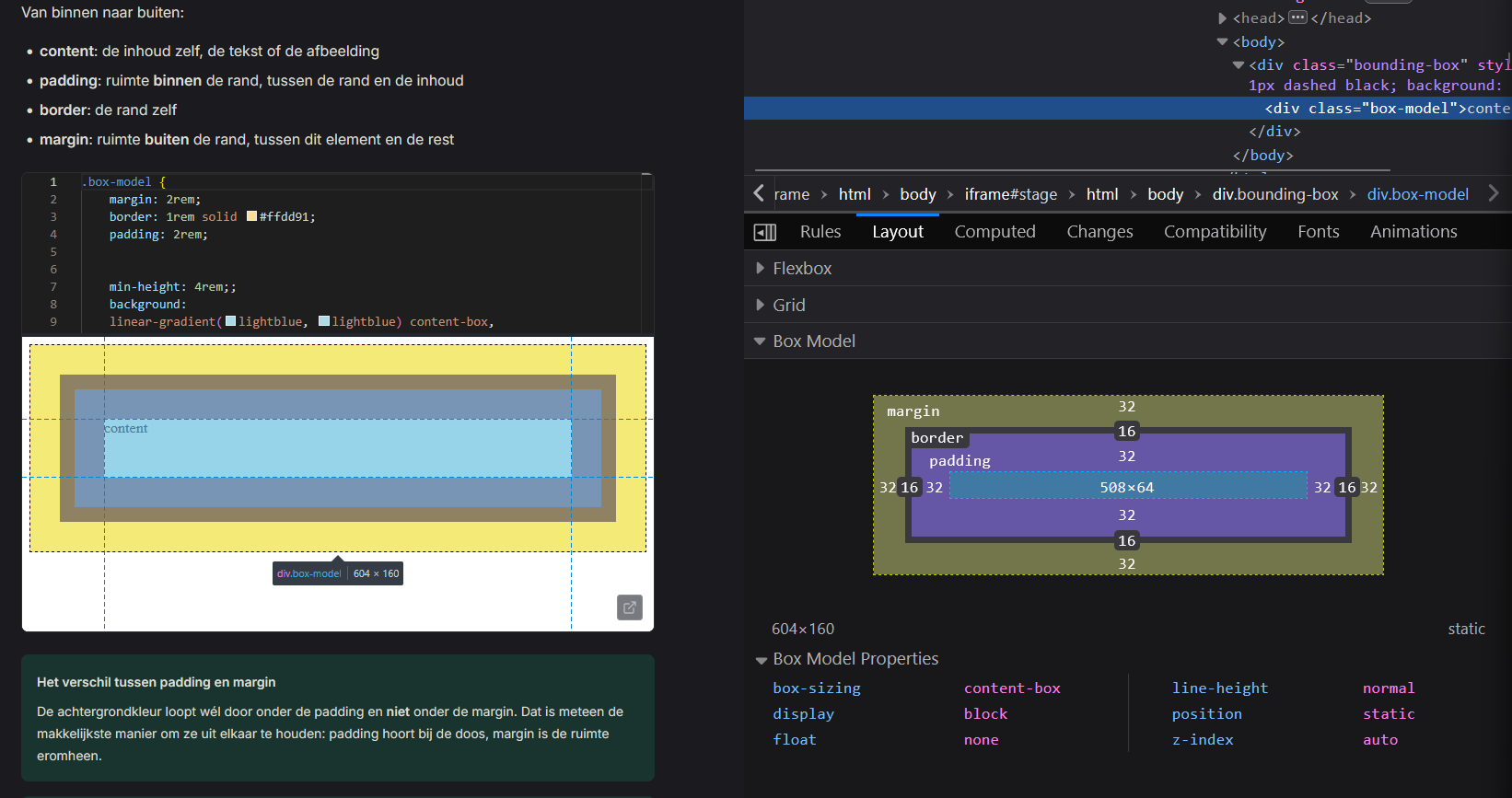Open the Changes tab
The image size is (1512, 798).
click(x=1099, y=232)
